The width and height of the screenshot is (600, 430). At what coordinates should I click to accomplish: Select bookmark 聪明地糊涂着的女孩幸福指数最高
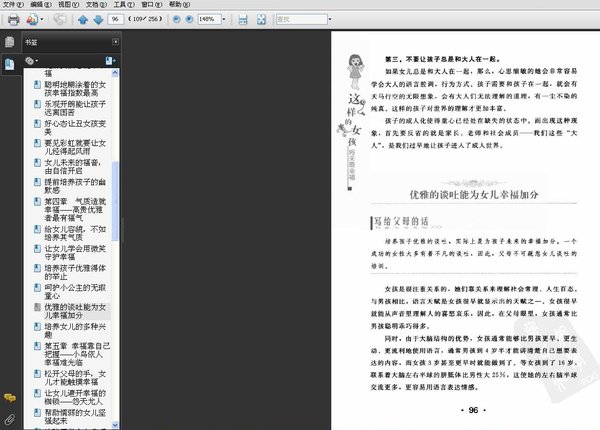pyautogui.click(x=75, y=89)
